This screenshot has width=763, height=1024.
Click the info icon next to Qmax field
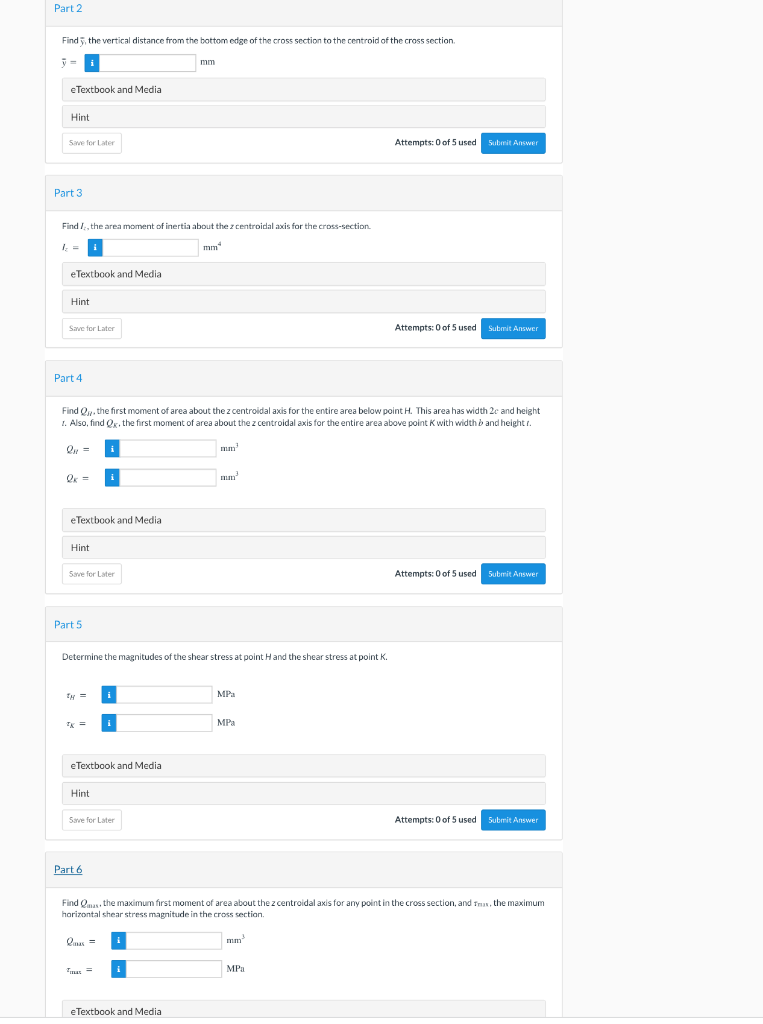118,941
